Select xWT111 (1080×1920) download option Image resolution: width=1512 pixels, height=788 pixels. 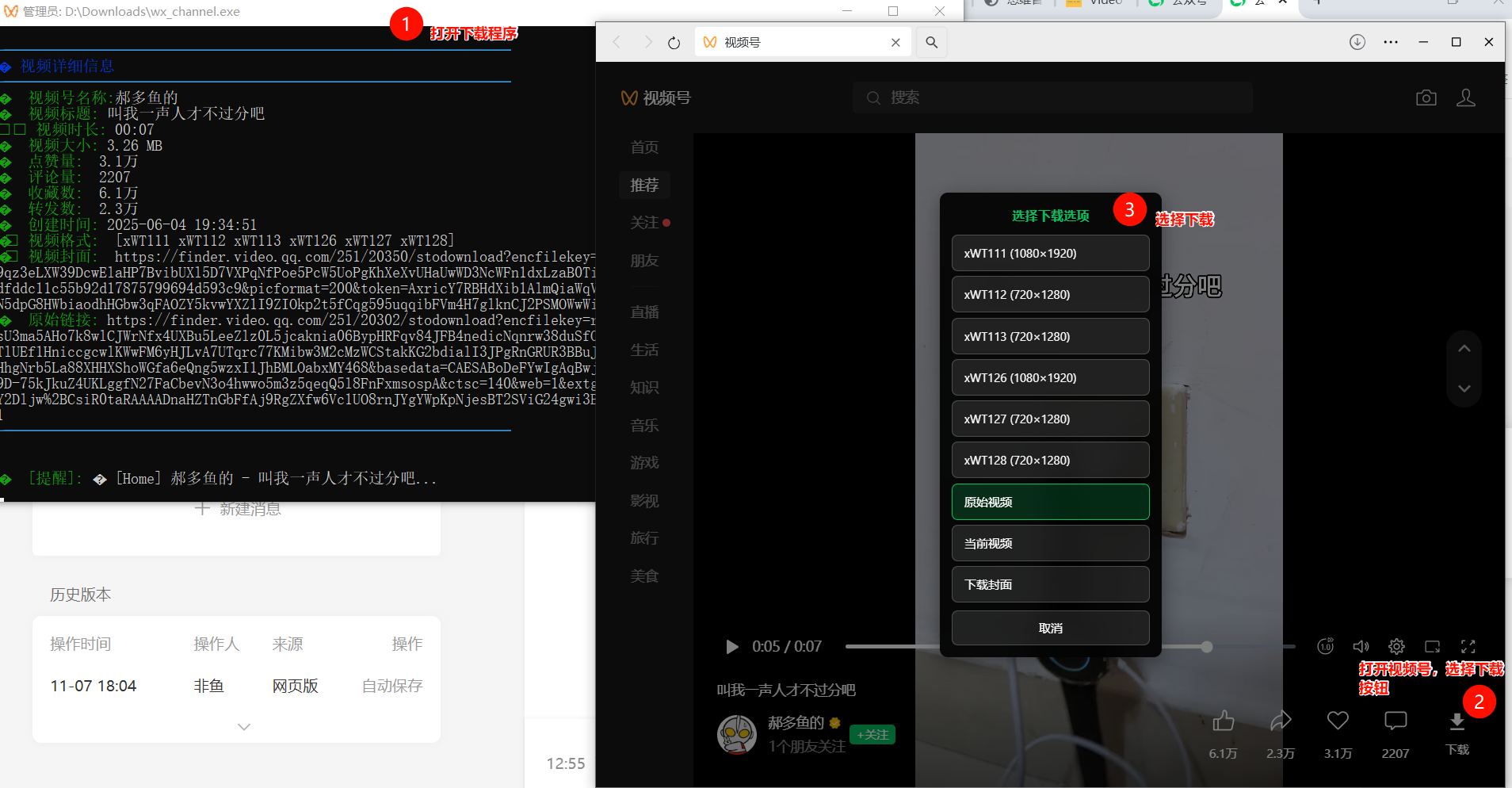(x=1050, y=254)
